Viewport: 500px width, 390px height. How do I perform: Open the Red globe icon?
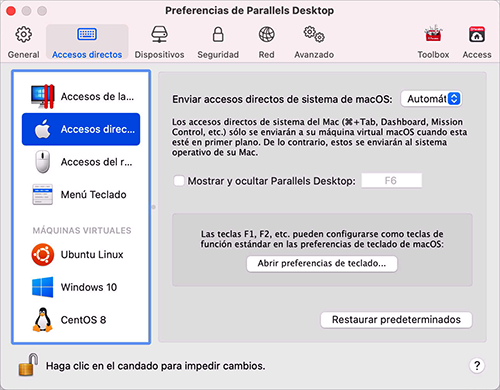coord(266,34)
